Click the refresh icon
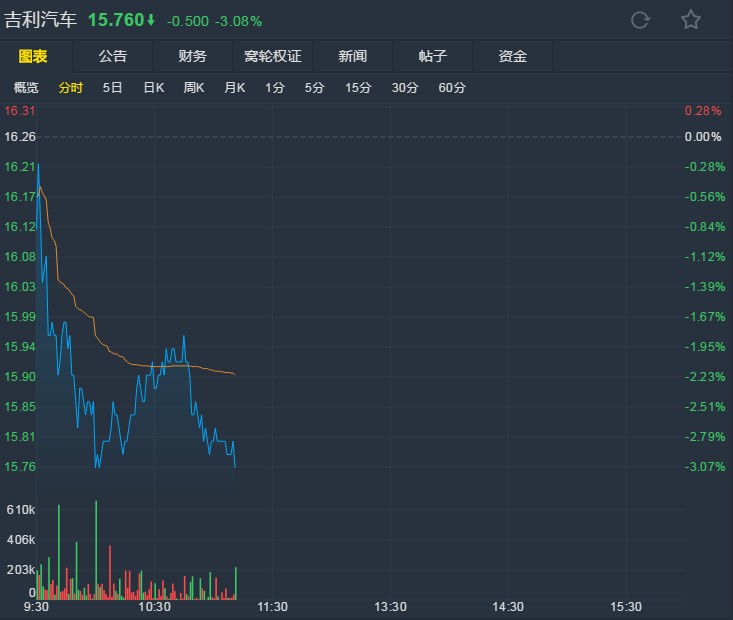 click(641, 20)
